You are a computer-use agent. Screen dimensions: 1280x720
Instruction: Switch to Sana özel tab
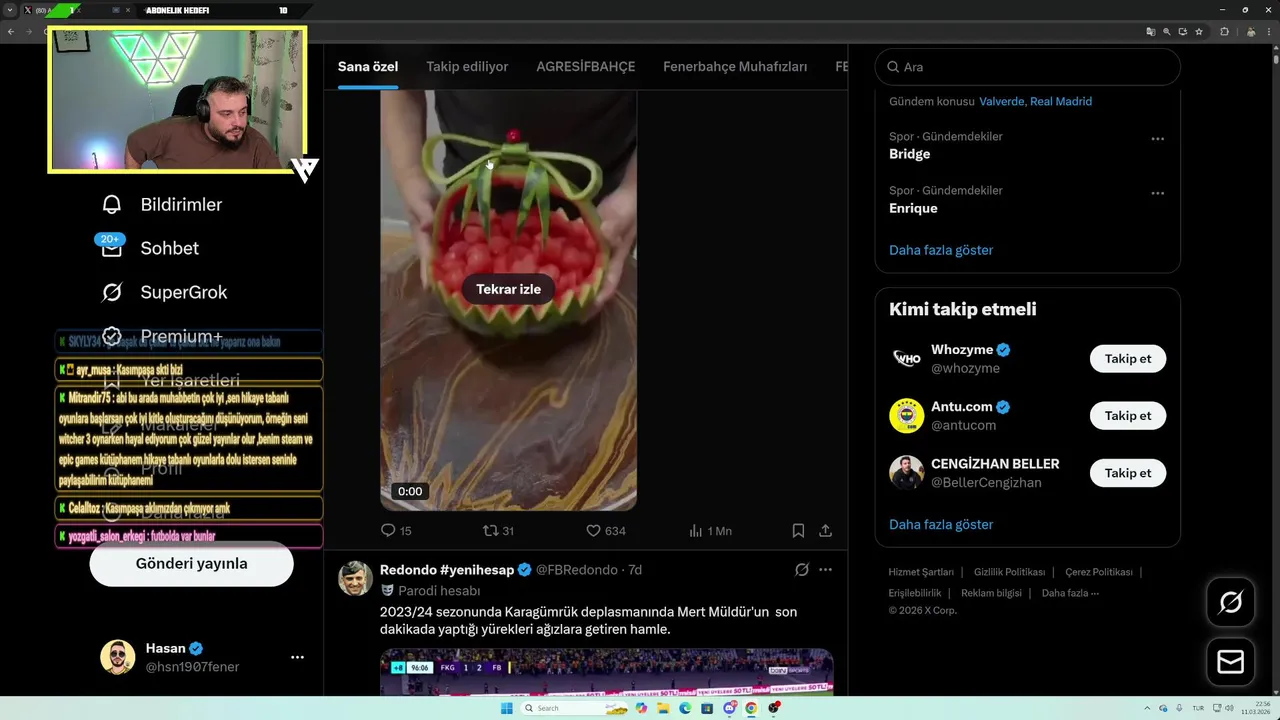coord(368,67)
